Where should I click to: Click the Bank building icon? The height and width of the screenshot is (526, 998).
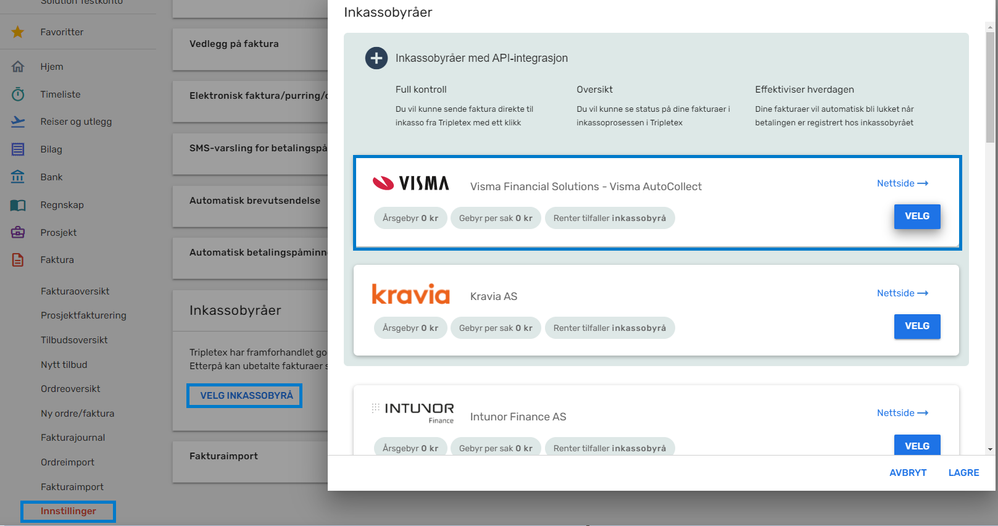coord(18,177)
